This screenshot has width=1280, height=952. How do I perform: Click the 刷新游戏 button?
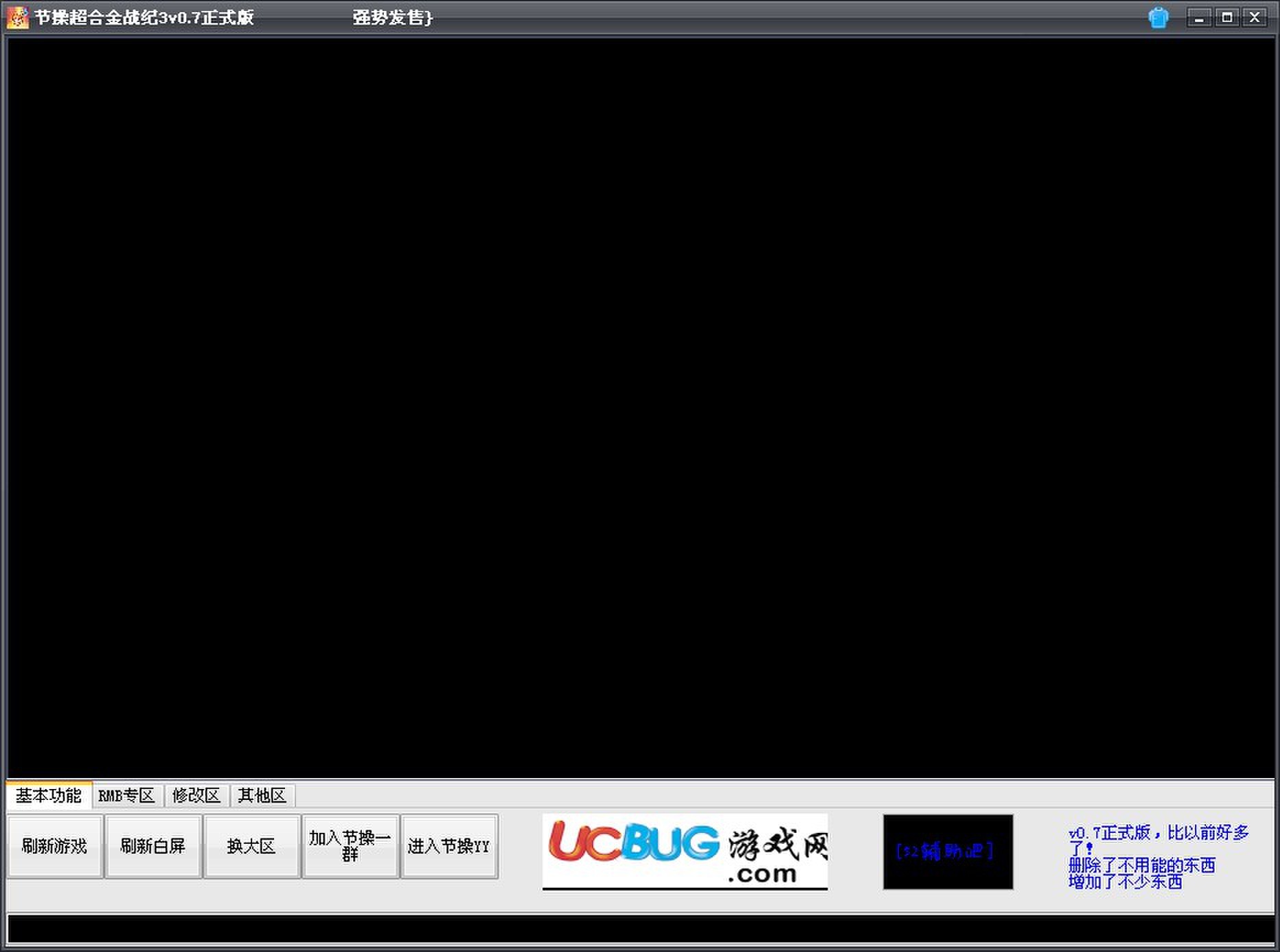(55, 847)
